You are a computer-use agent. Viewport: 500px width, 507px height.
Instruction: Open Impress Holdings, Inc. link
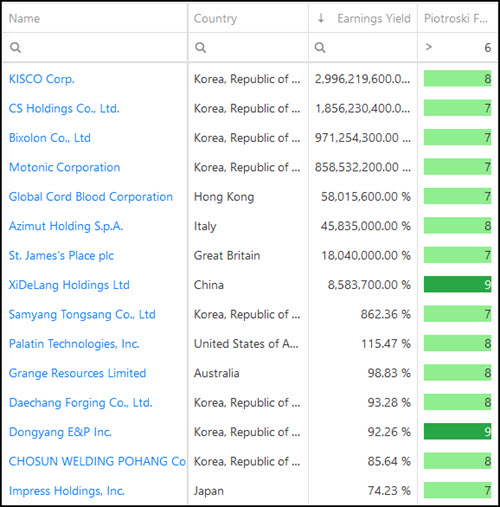tap(67, 491)
